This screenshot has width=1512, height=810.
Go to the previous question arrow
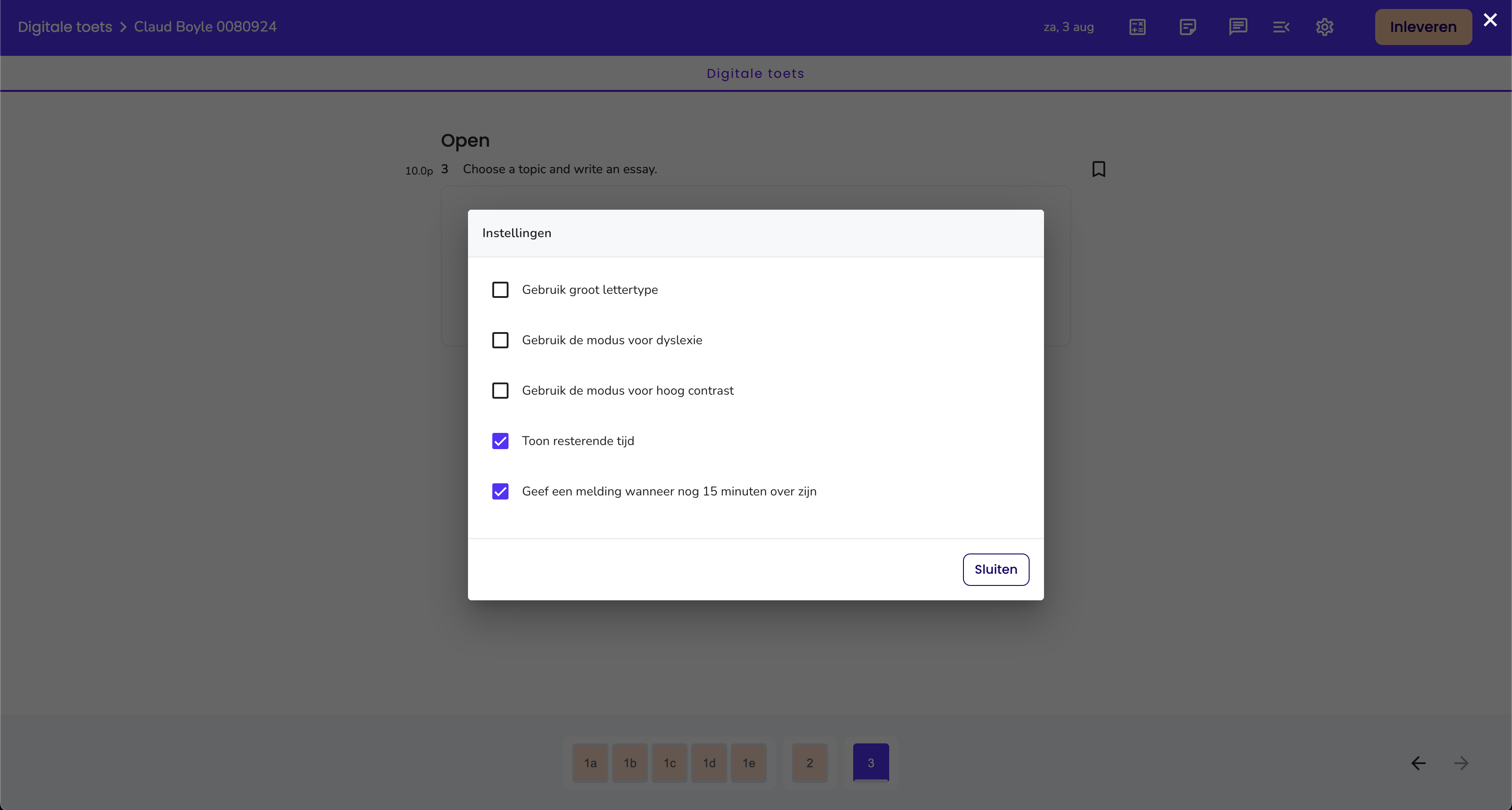click(x=1418, y=763)
